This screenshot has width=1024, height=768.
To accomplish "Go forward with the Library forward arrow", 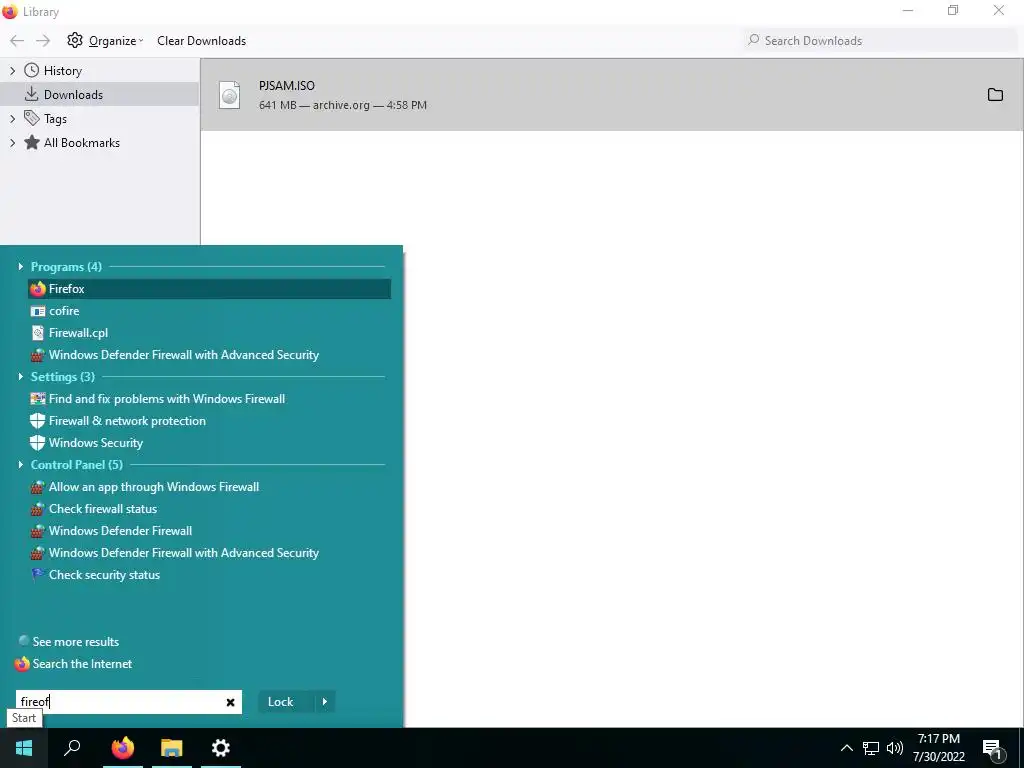I will [x=43, y=40].
